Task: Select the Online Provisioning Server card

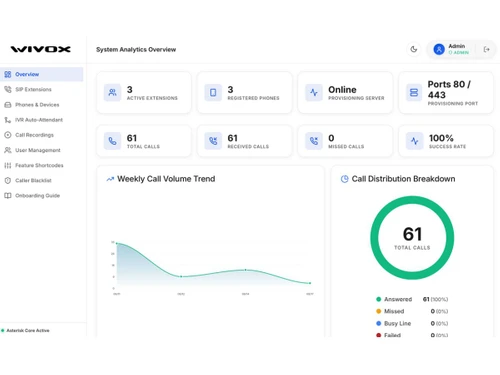Action: tap(345, 93)
